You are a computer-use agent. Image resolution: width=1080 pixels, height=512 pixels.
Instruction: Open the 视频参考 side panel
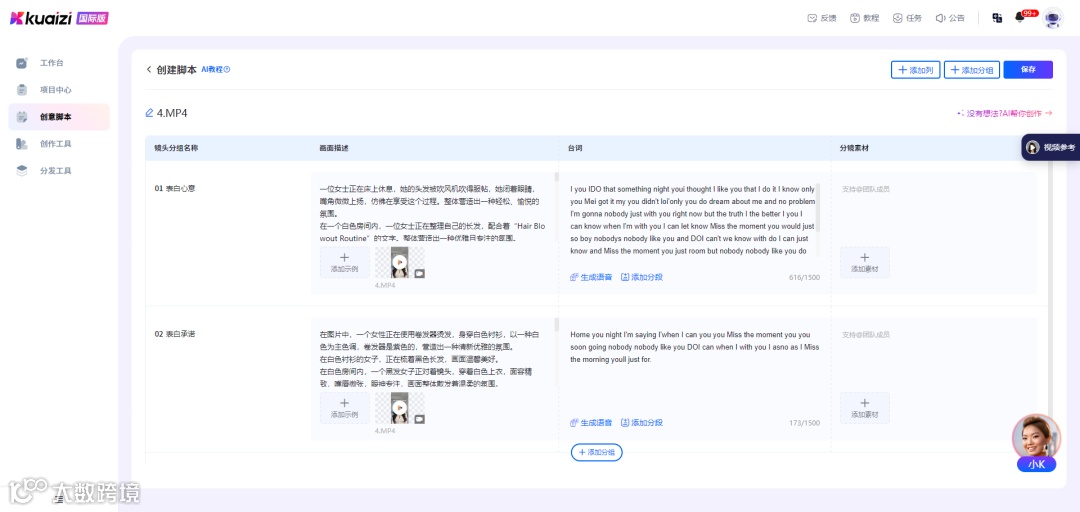click(x=1050, y=147)
